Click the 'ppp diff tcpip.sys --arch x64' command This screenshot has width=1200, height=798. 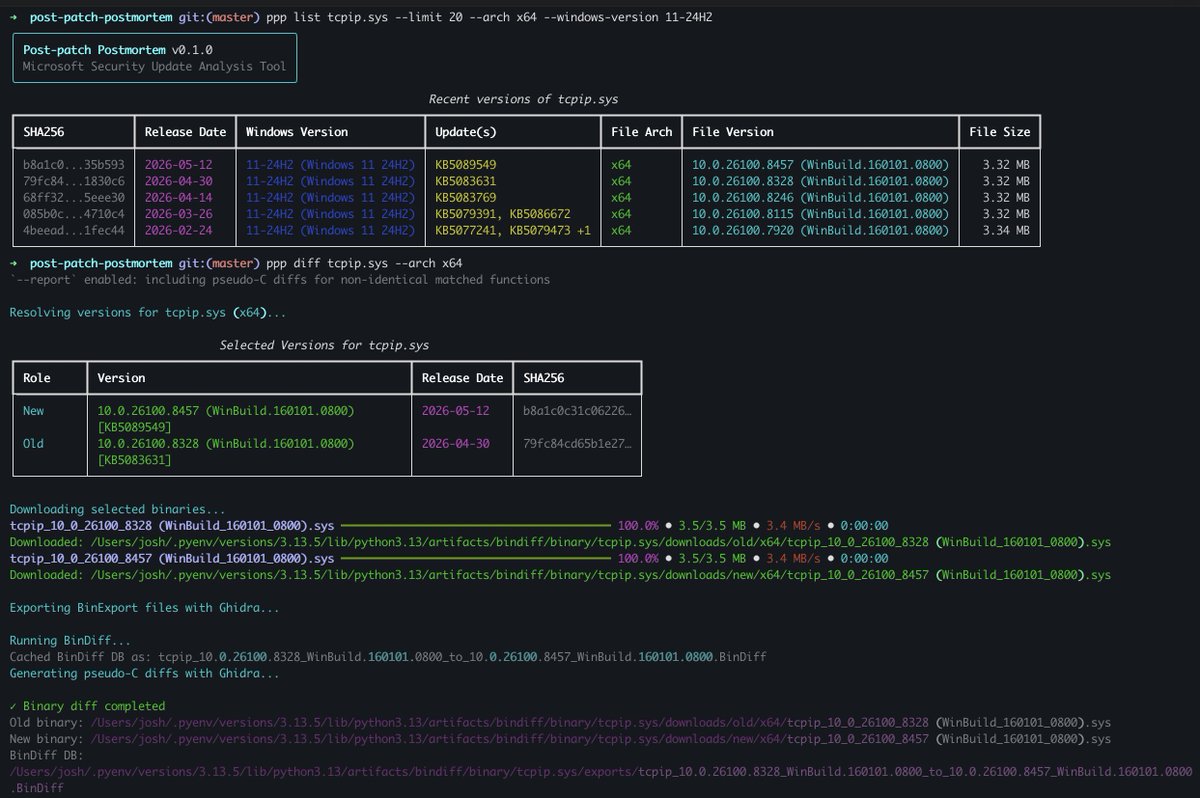pos(365,263)
